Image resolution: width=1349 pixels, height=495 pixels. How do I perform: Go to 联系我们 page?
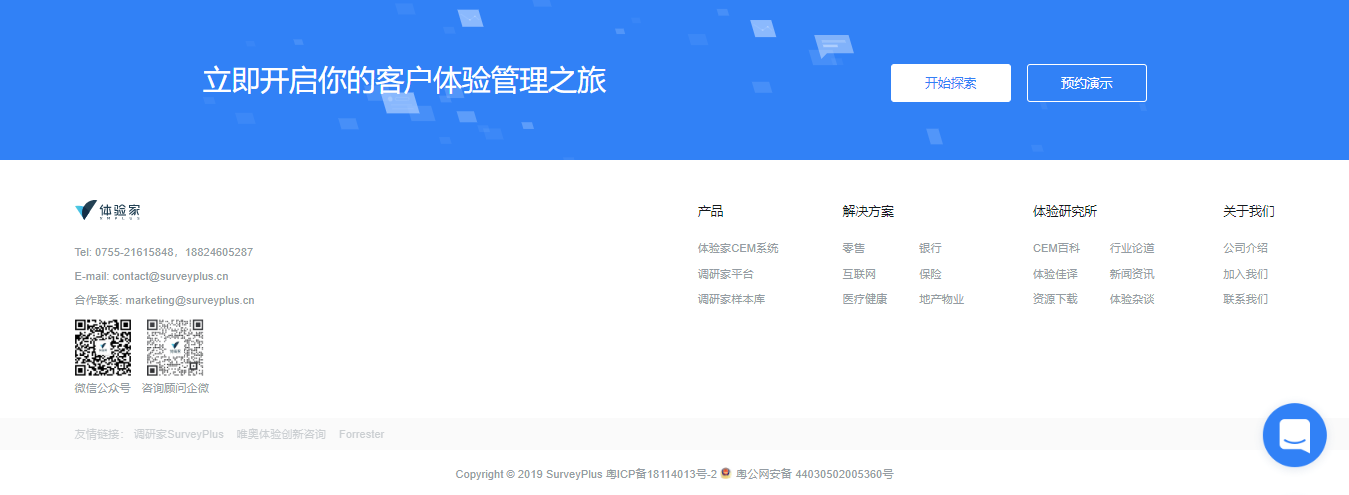click(1245, 299)
